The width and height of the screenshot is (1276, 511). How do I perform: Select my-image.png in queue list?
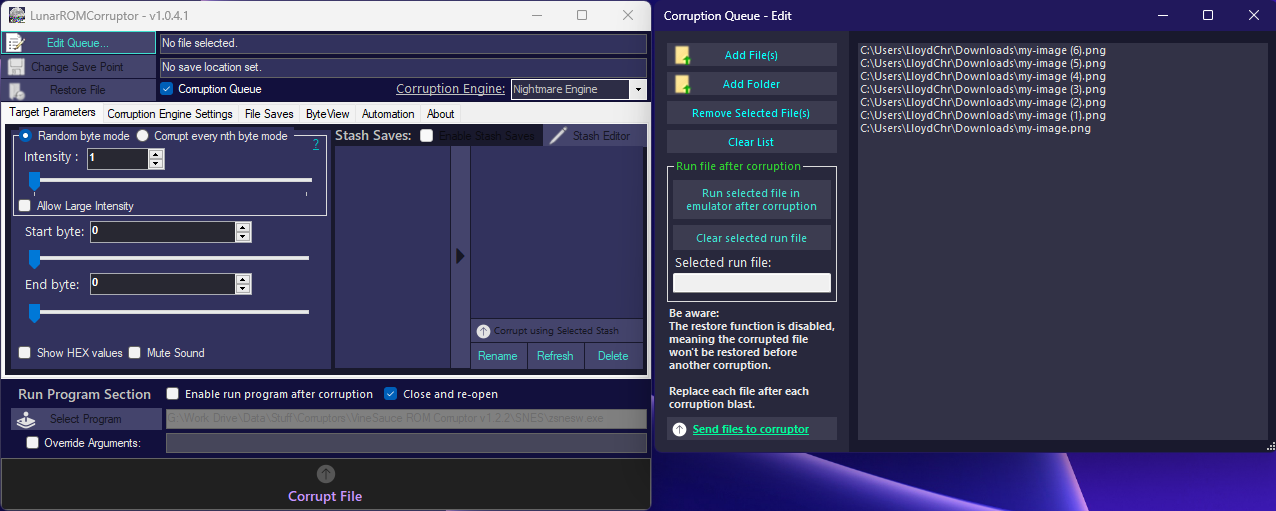click(975, 128)
